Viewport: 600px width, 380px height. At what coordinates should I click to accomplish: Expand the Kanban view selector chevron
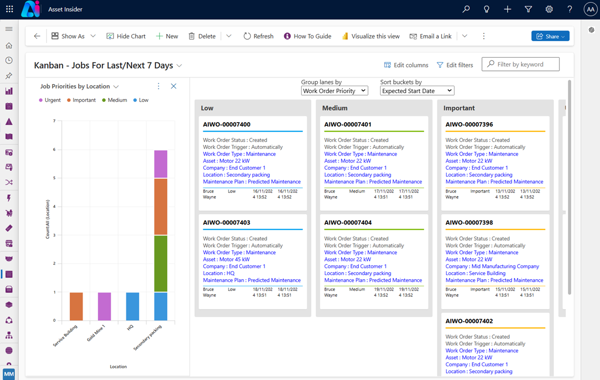coord(179,66)
